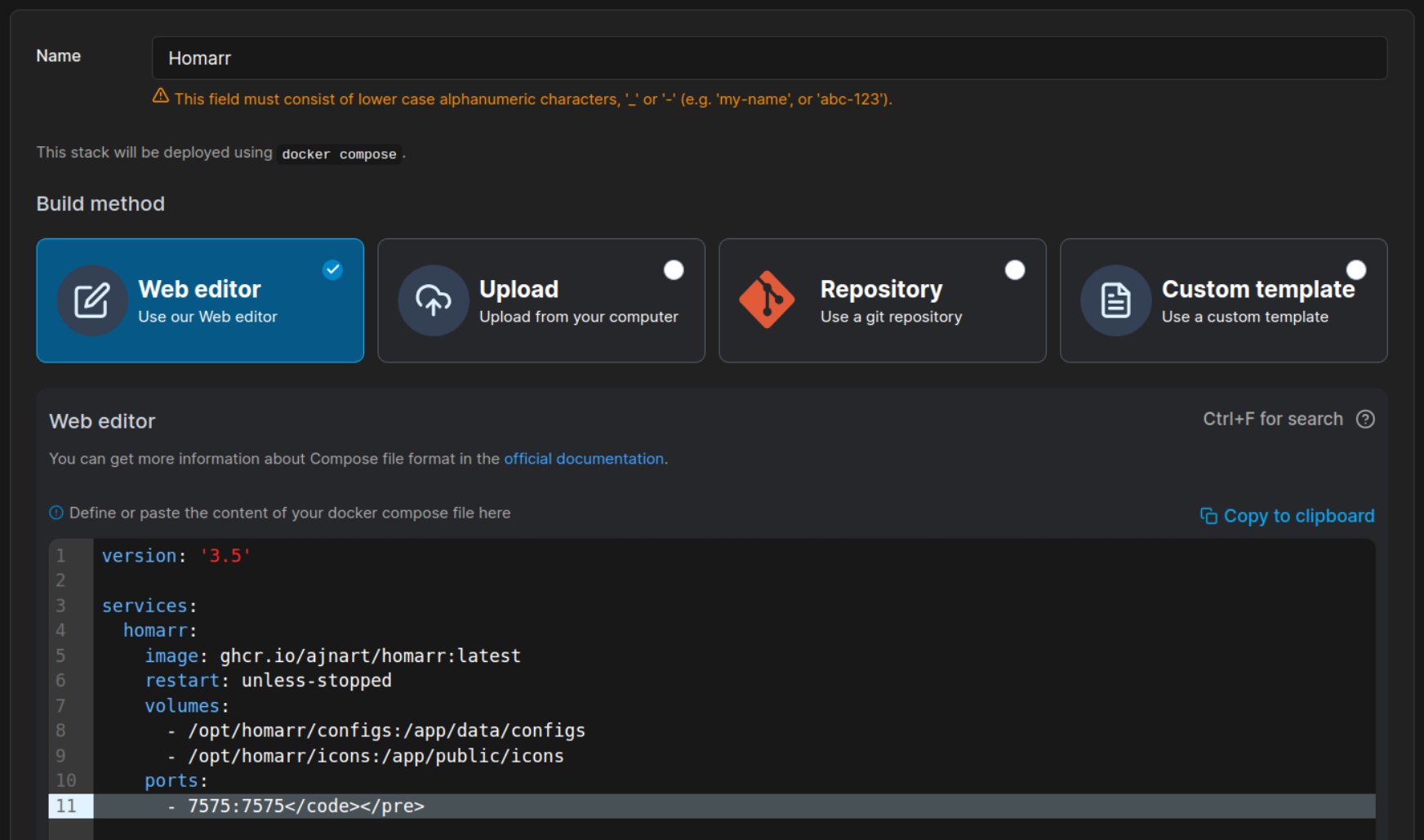Click the help question mark icon
This screenshot has width=1424, height=840.
1365,419
